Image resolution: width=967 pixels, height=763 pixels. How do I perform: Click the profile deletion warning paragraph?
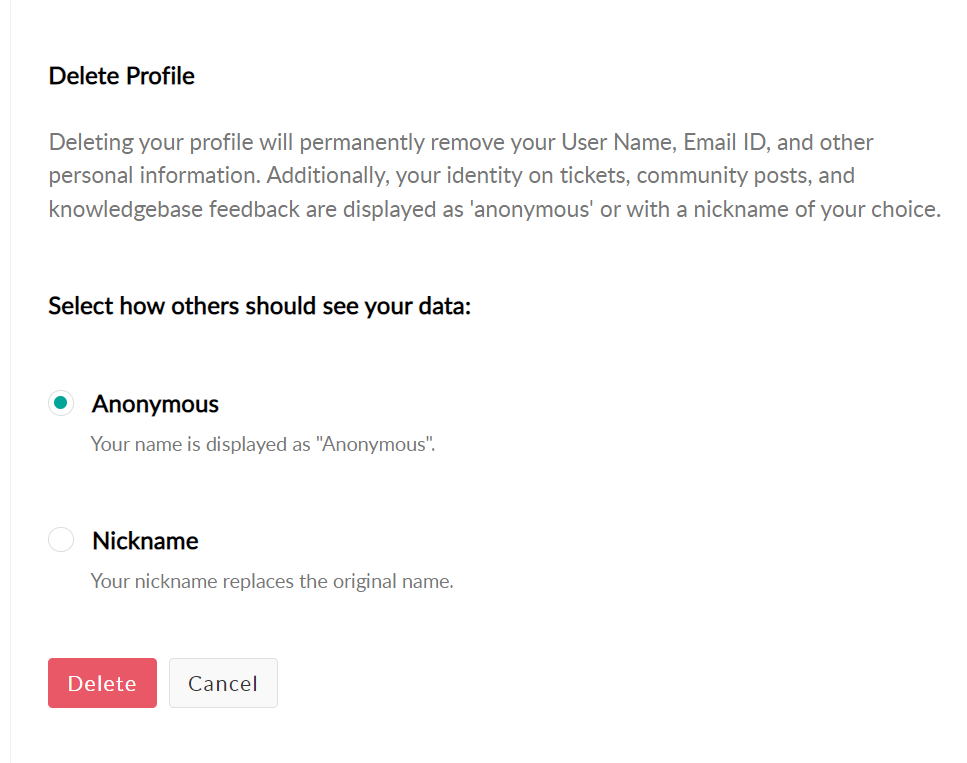coord(495,176)
